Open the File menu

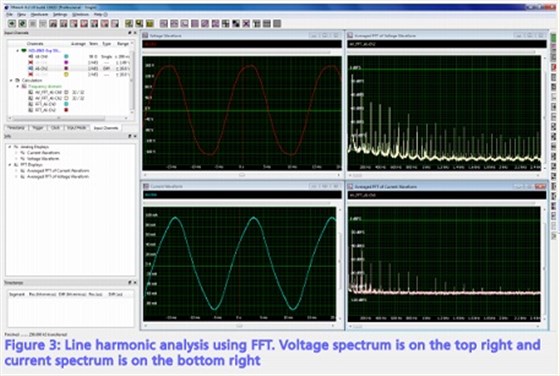(9, 14)
